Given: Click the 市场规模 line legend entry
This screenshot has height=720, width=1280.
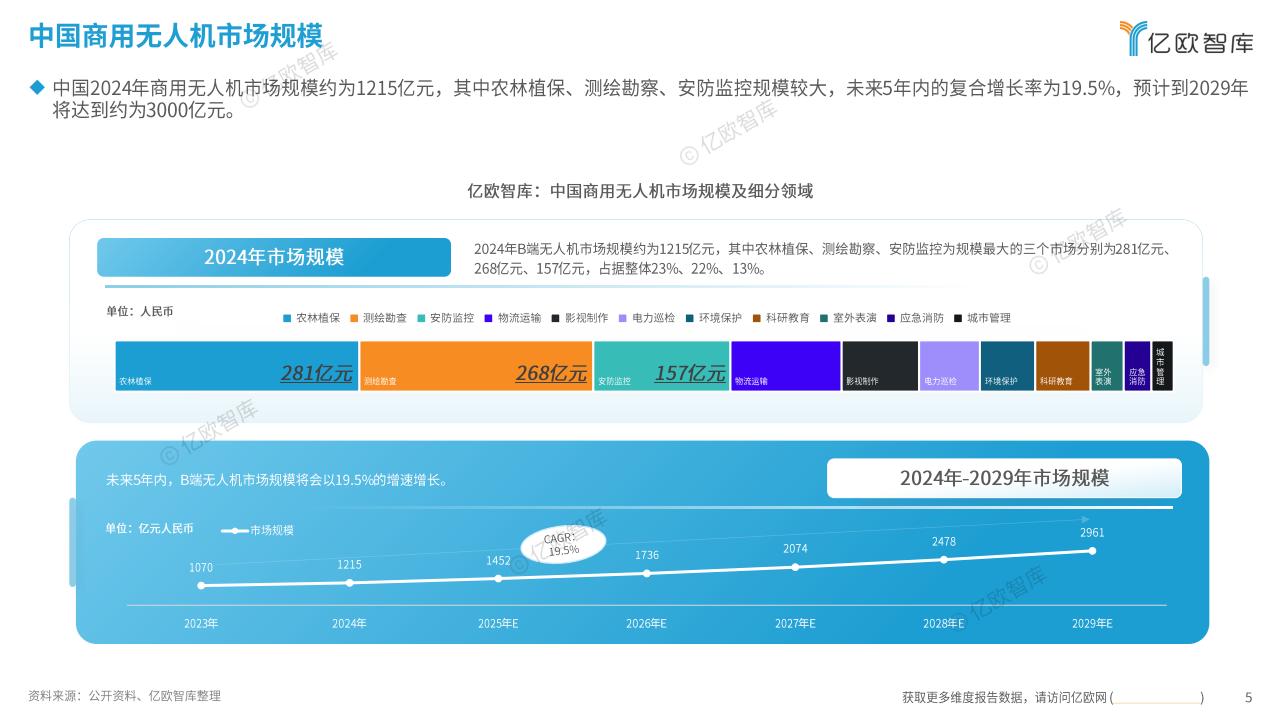Looking at the screenshot, I should [258, 530].
